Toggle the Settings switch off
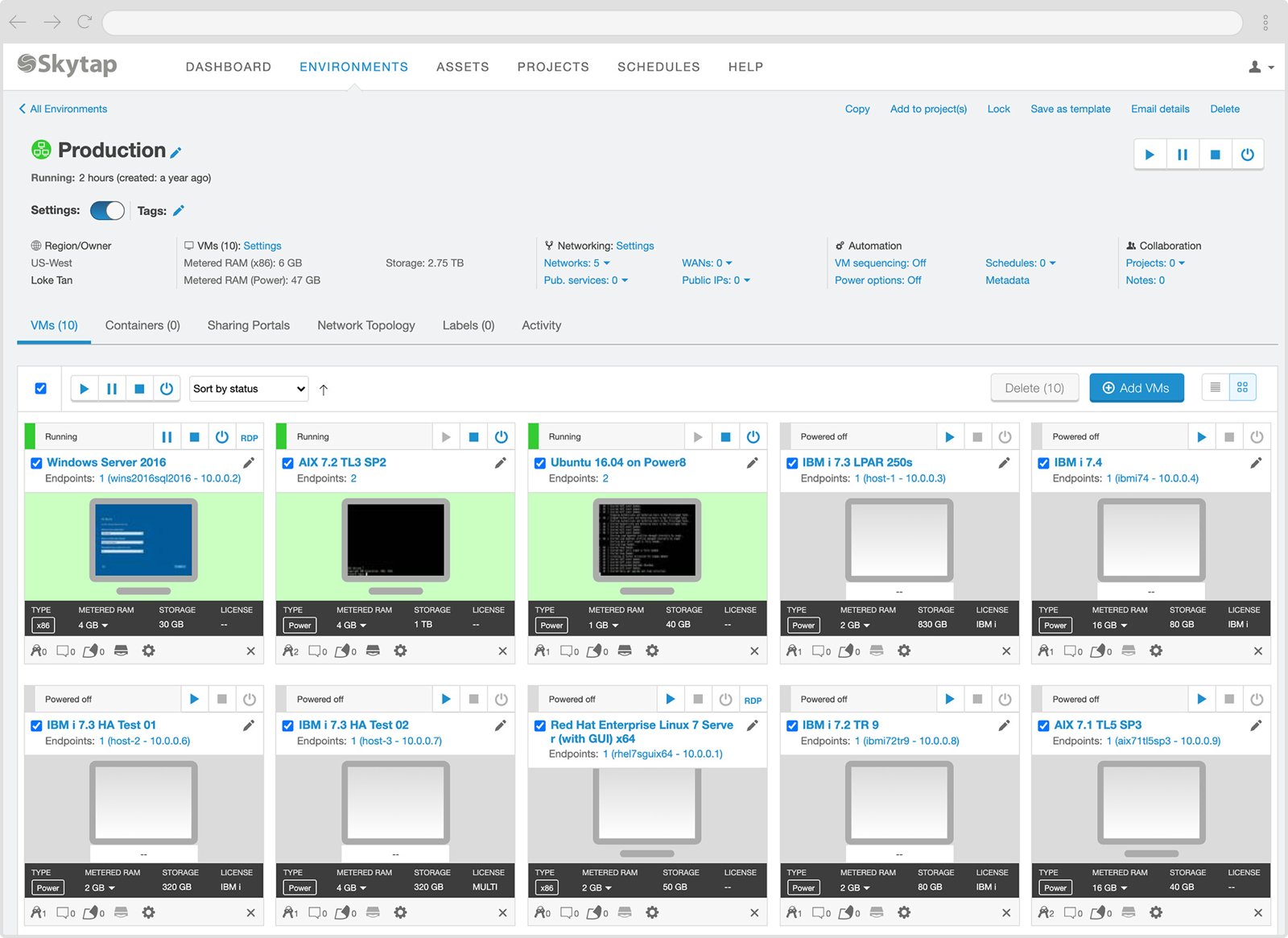 (107, 211)
